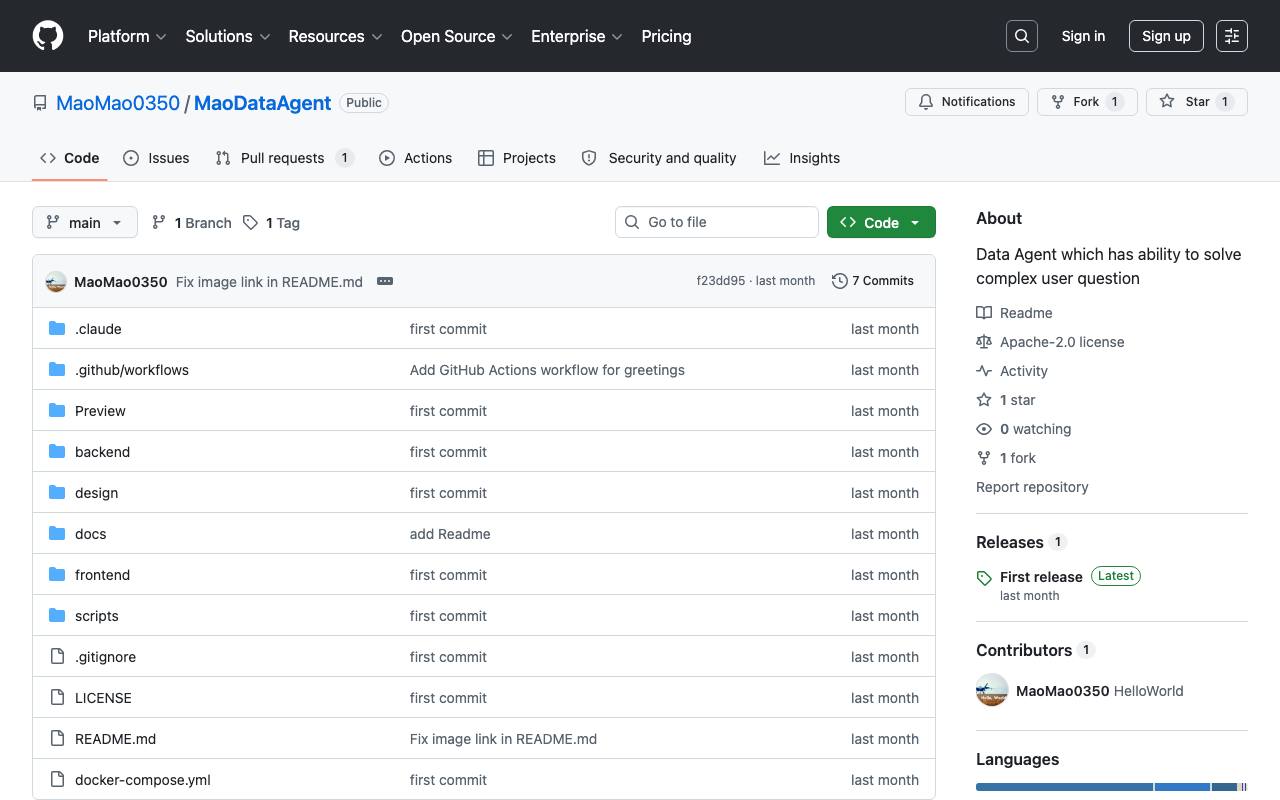Open the green Code dropdown button
The width and height of the screenshot is (1280, 800).
click(881, 222)
